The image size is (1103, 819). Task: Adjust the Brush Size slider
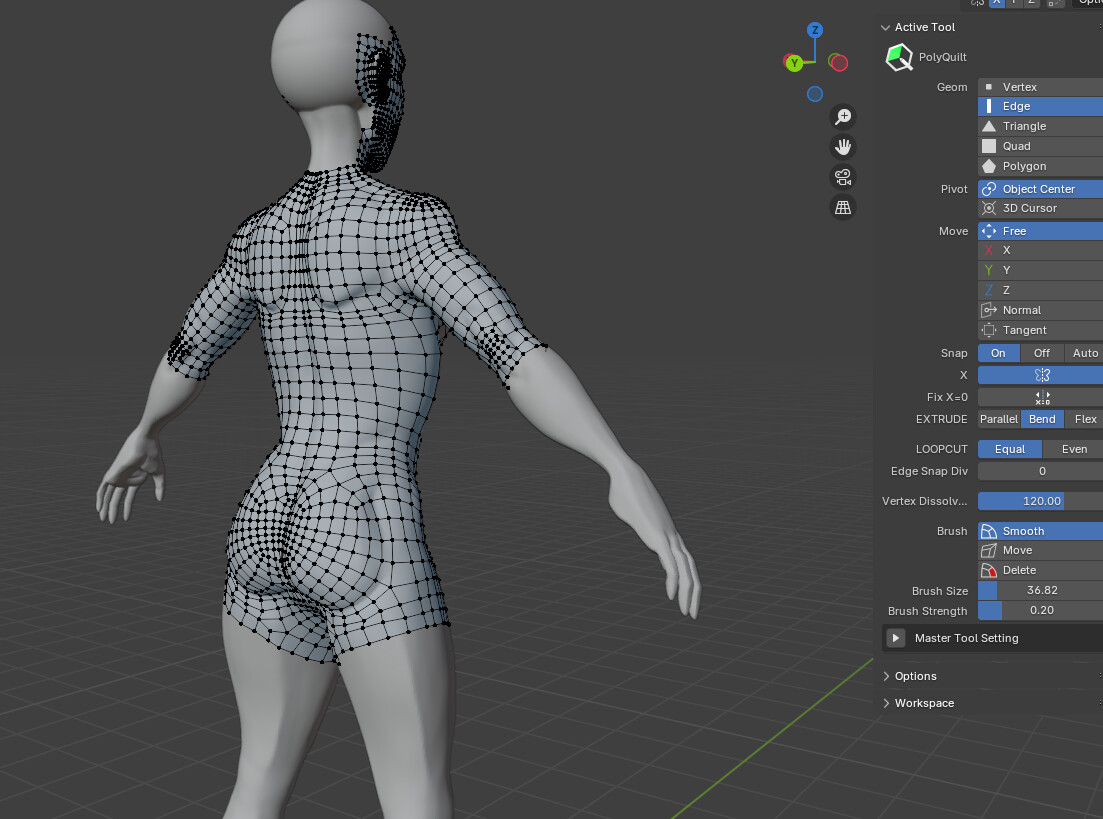click(1040, 590)
